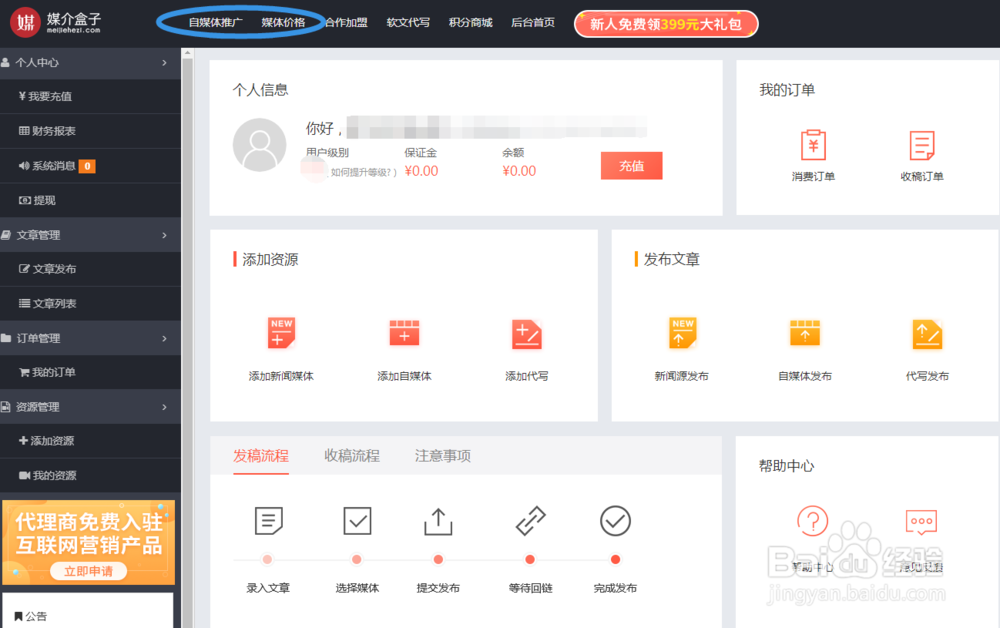Click the sidebar vertical scrollbar
Viewport: 1000px width, 628px height.
[188, 338]
